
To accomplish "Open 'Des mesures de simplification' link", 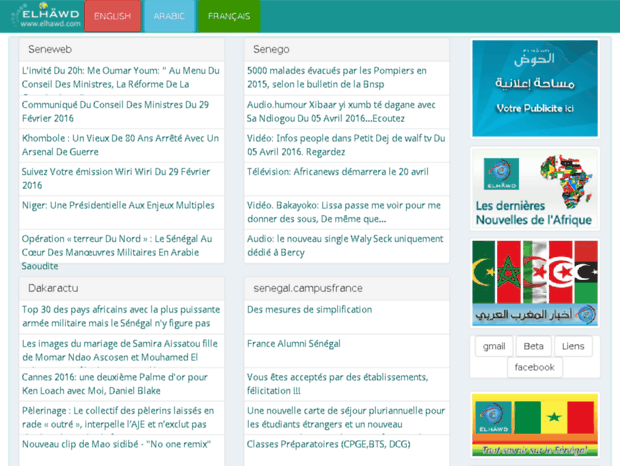I will click(347, 317).
